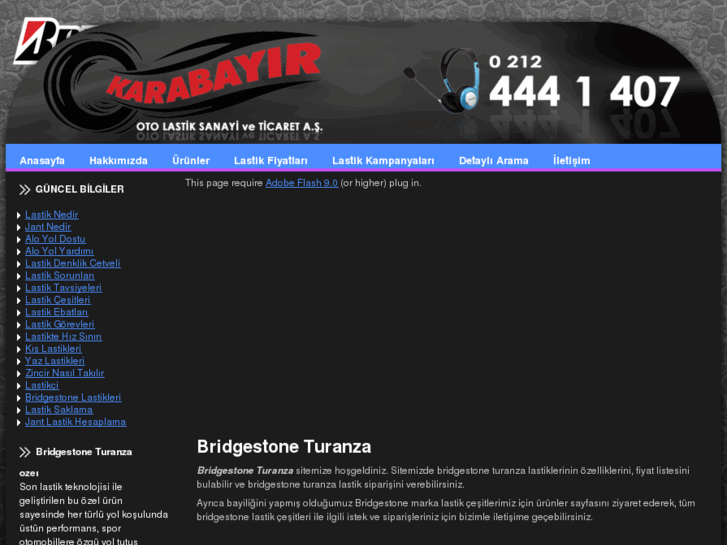727x545 pixels.
Task: Open Jant Lastik Hesaplama link
Action: [x=76, y=422]
